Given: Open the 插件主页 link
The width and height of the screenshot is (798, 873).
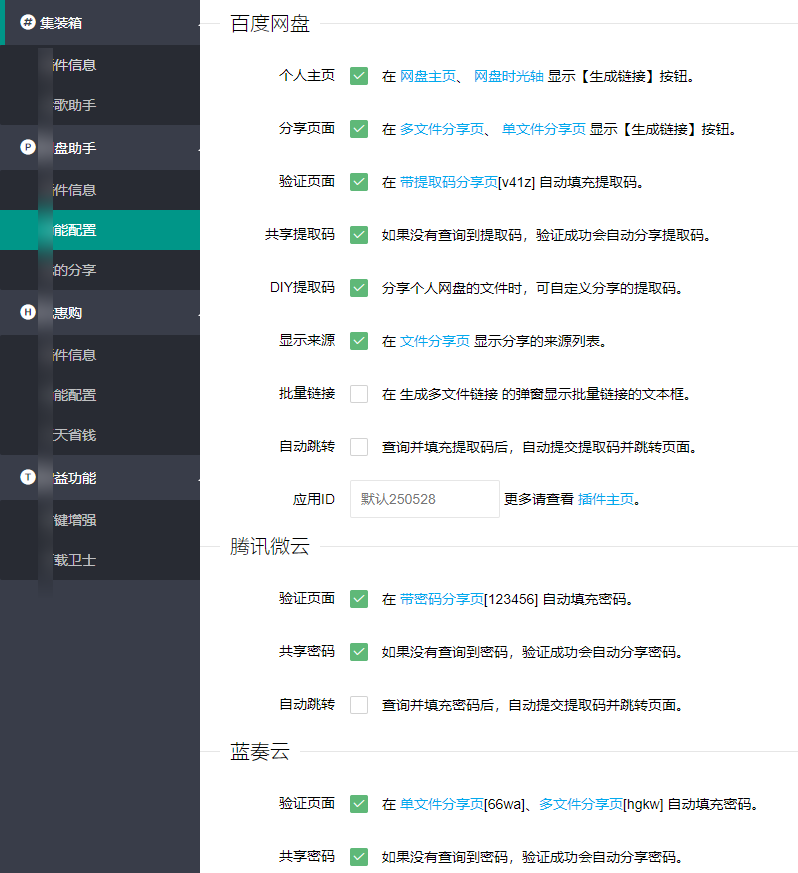Looking at the screenshot, I should (606, 499).
